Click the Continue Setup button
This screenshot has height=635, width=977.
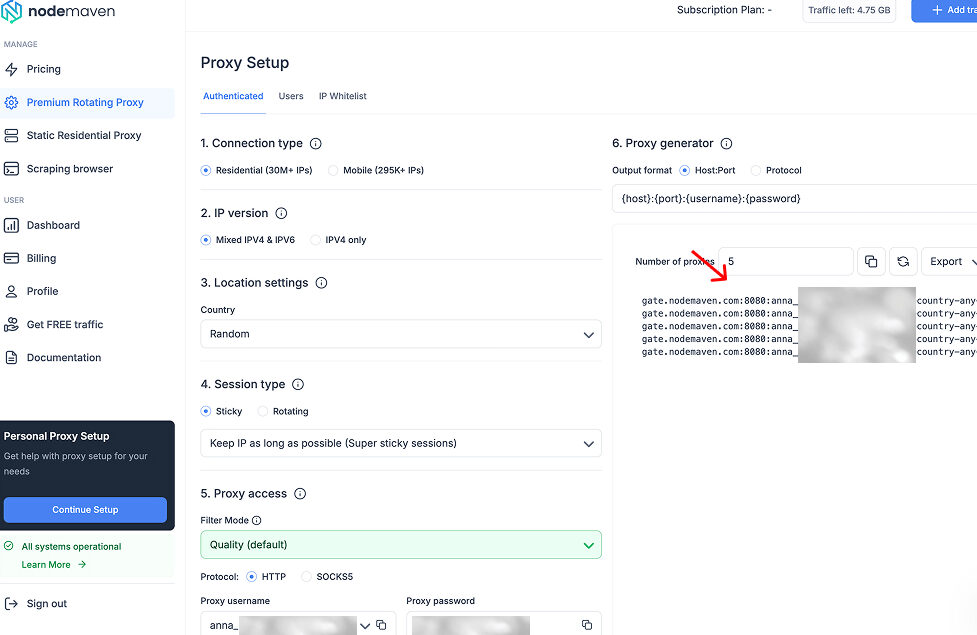pos(85,510)
